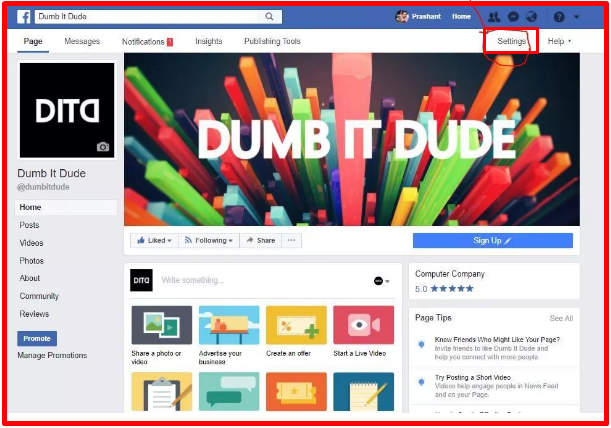Click the Sign Up edit button
Screen dimensions: 611x428
coord(493,241)
